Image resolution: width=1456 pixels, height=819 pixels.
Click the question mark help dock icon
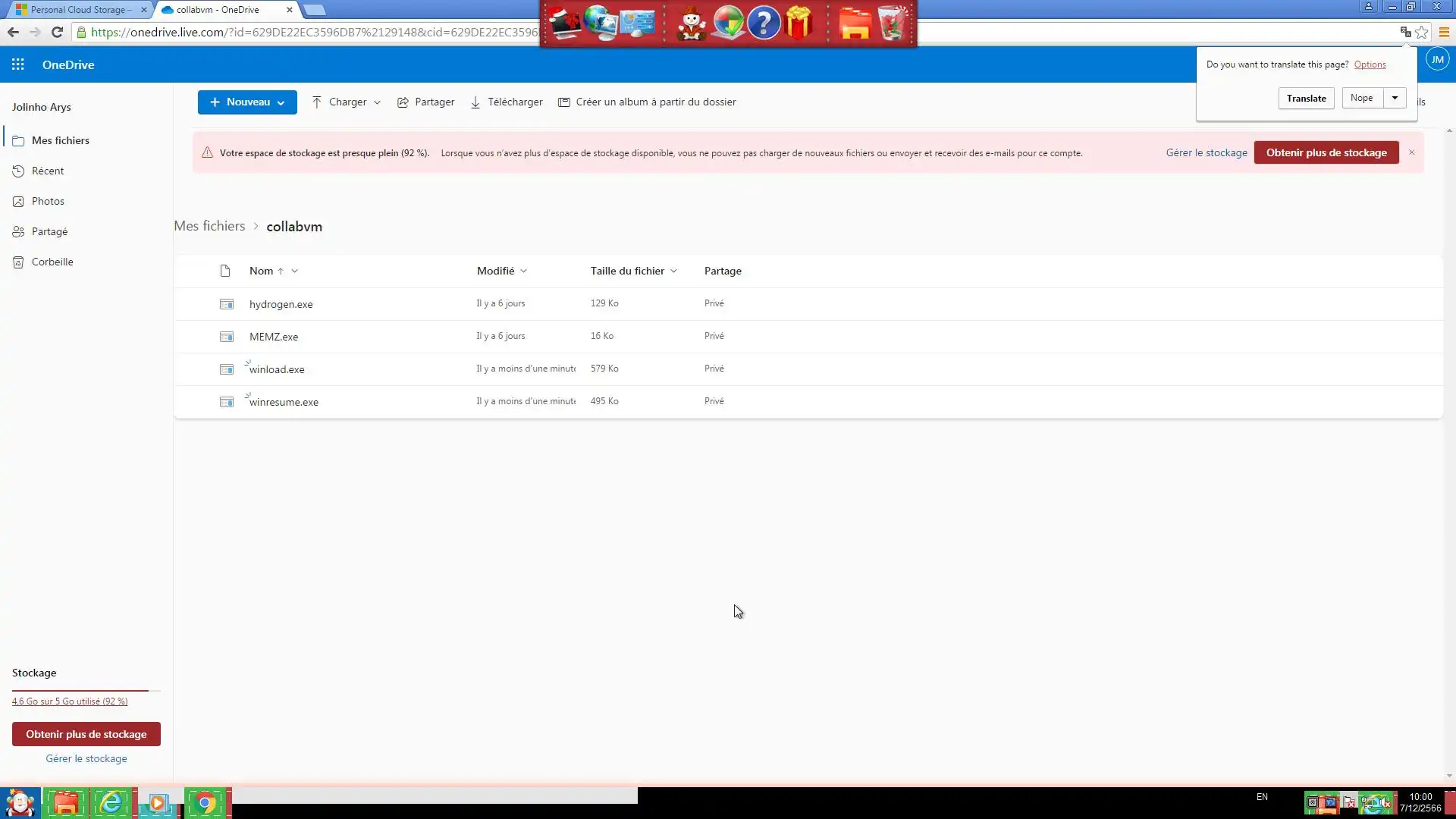pyautogui.click(x=764, y=23)
